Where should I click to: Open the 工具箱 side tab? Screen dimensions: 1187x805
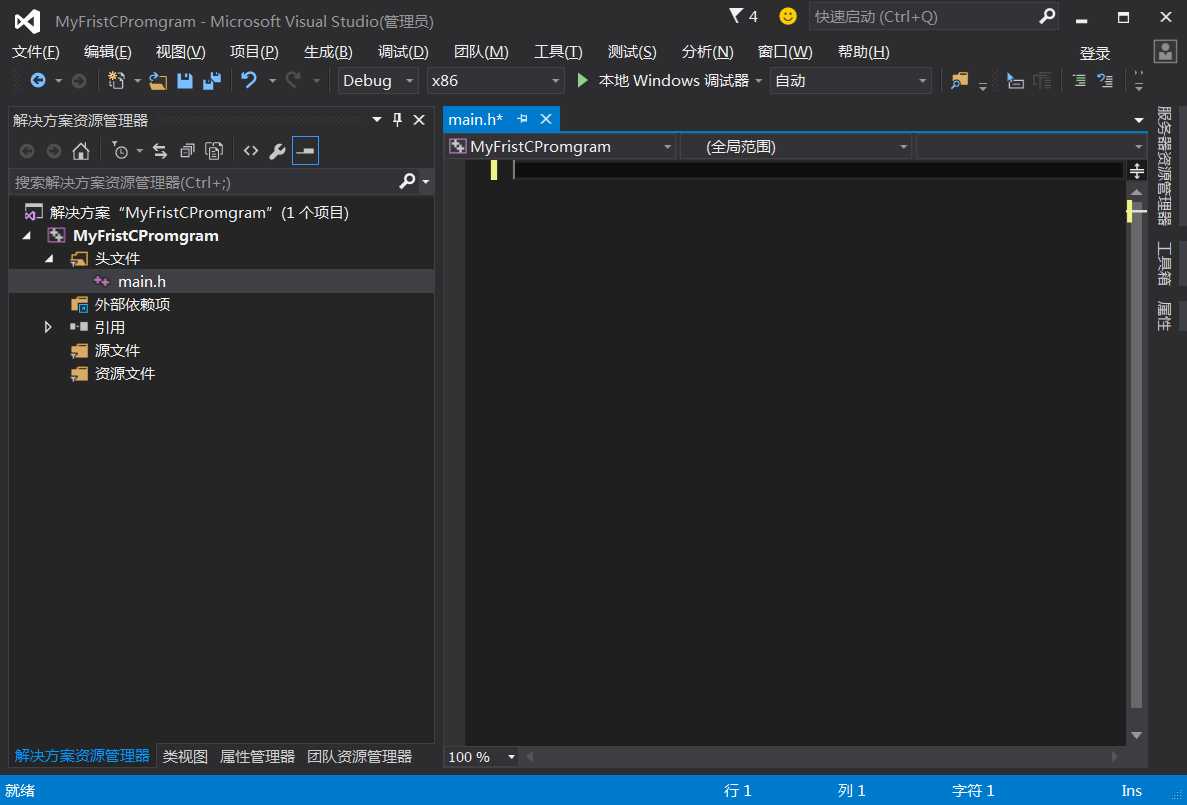pyautogui.click(x=1164, y=264)
